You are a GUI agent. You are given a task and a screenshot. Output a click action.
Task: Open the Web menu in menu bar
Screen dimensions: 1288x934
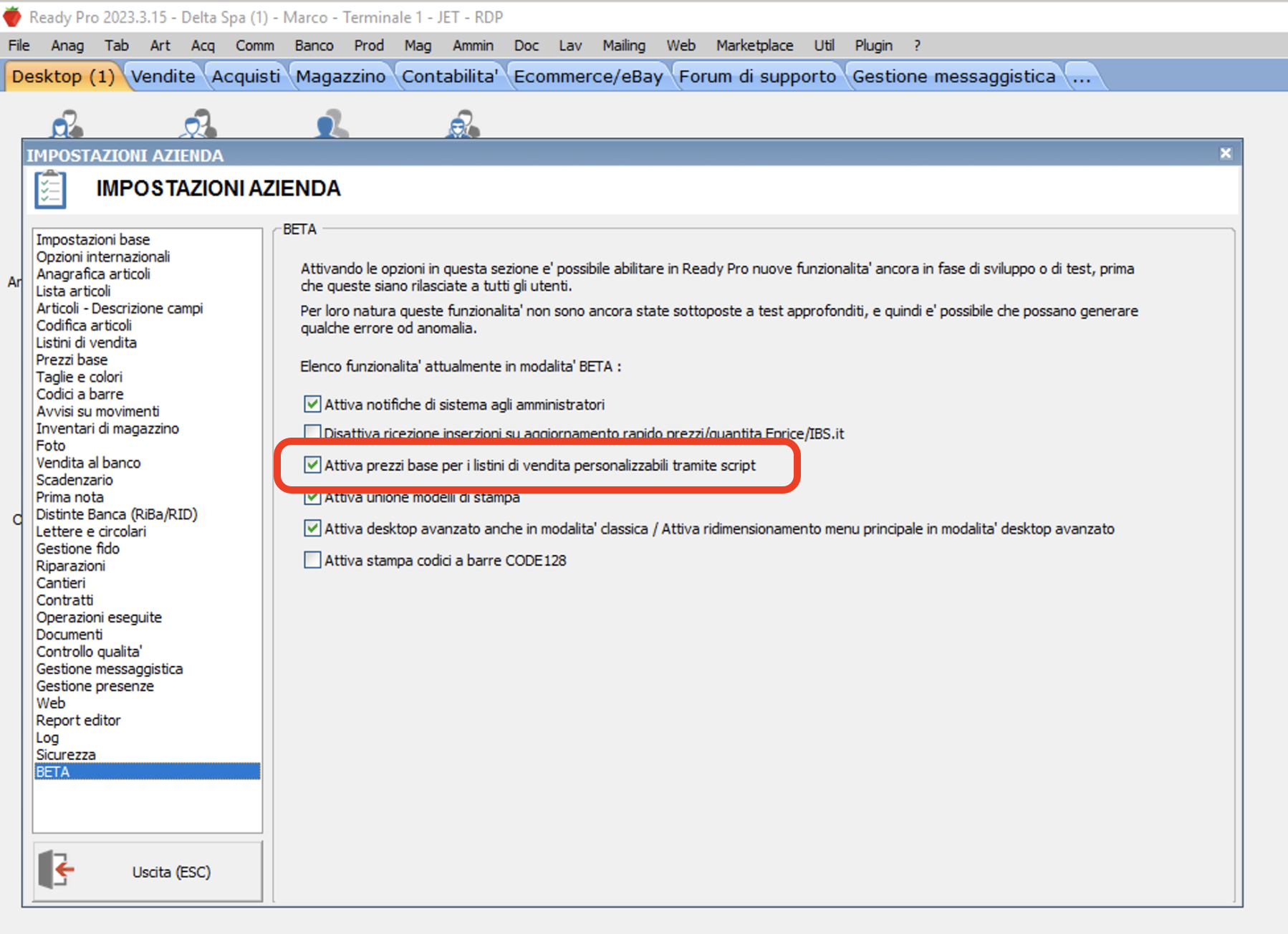681,45
